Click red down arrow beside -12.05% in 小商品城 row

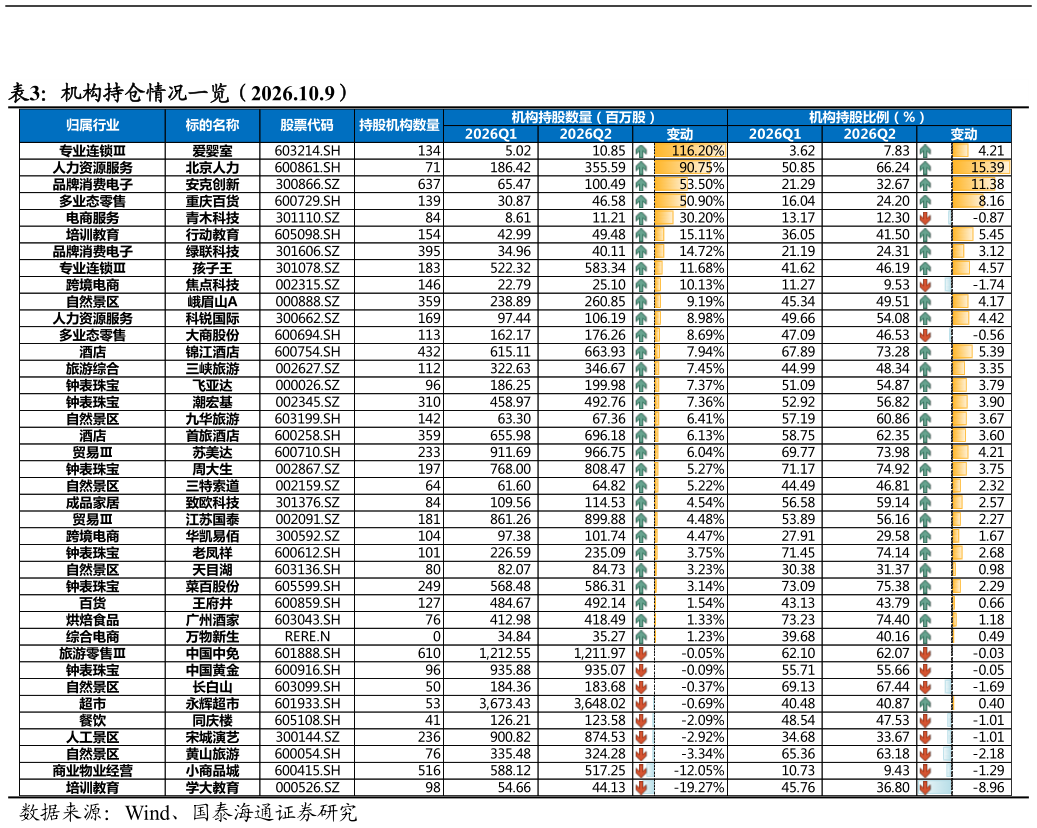coord(641,771)
